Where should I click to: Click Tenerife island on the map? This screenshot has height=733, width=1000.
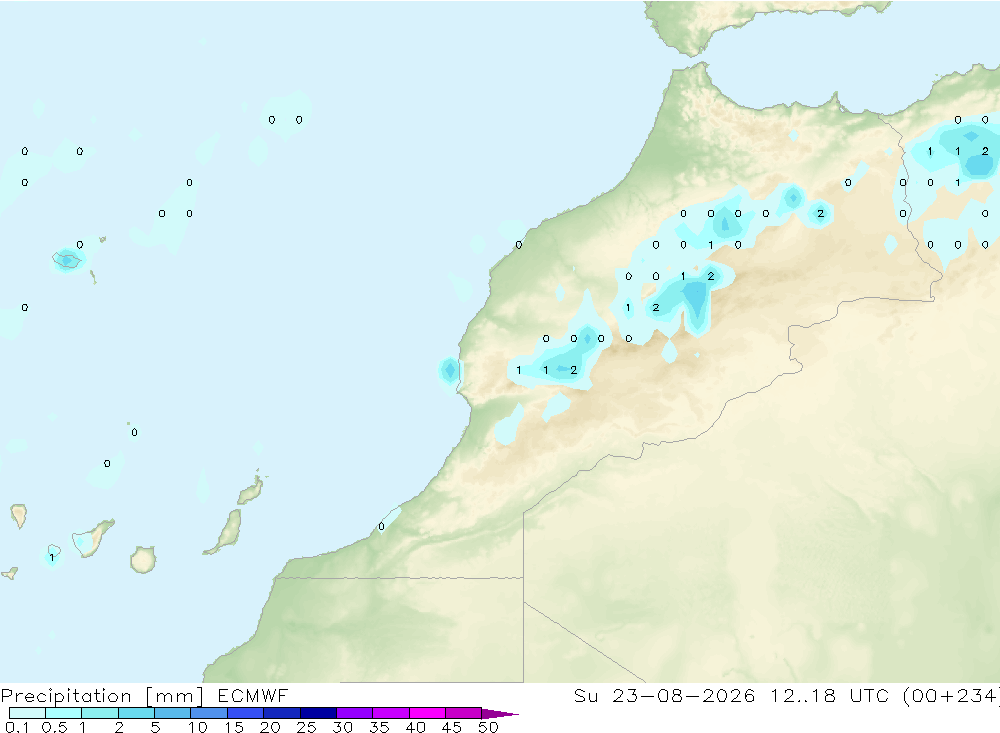point(92,538)
